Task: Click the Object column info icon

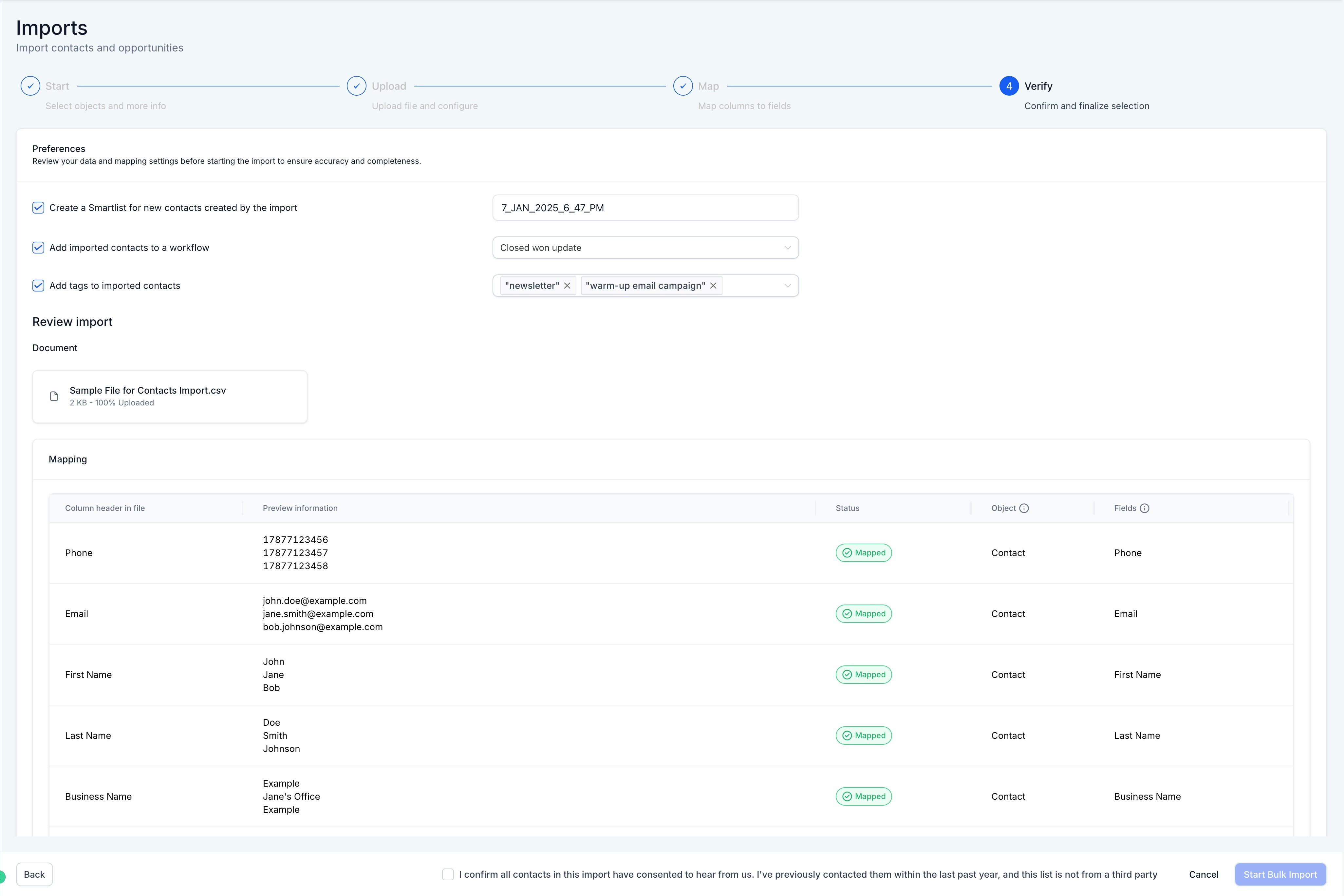Action: pos(1024,508)
